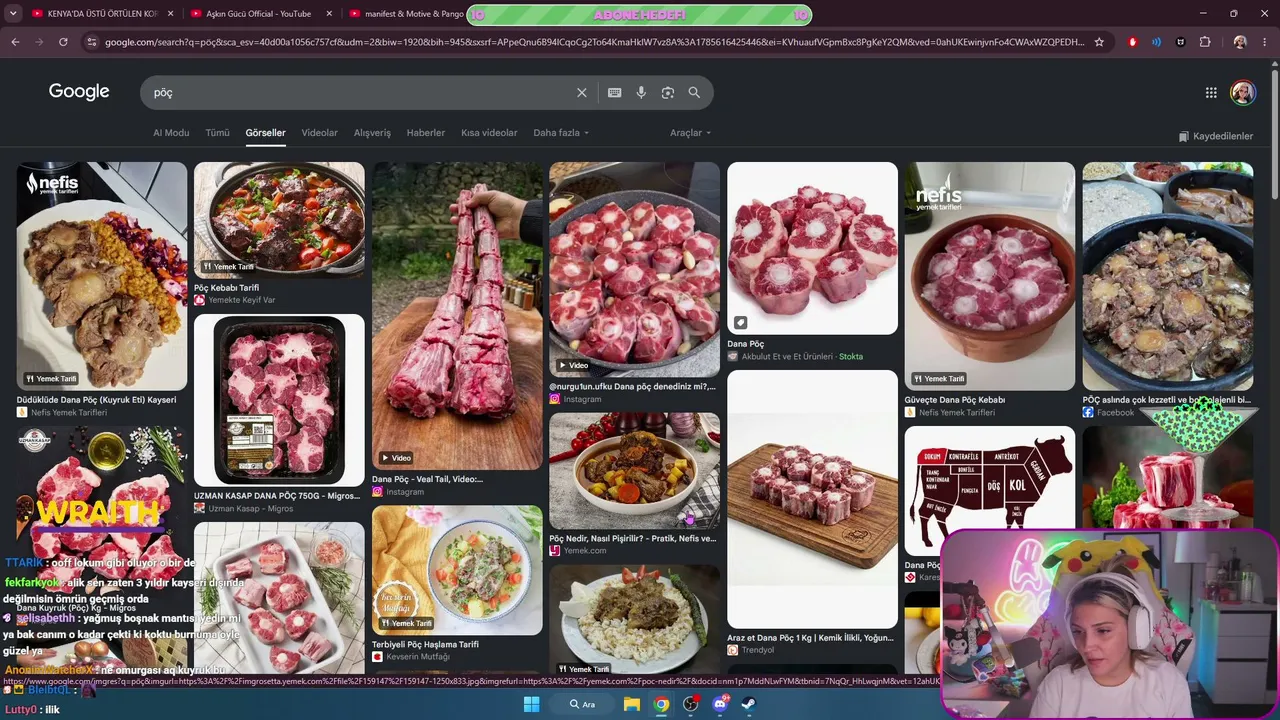Image resolution: width=1280 pixels, height=720 pixels.
Task: Open OBS Studio from the taskbar
Action: coord(691,704)
